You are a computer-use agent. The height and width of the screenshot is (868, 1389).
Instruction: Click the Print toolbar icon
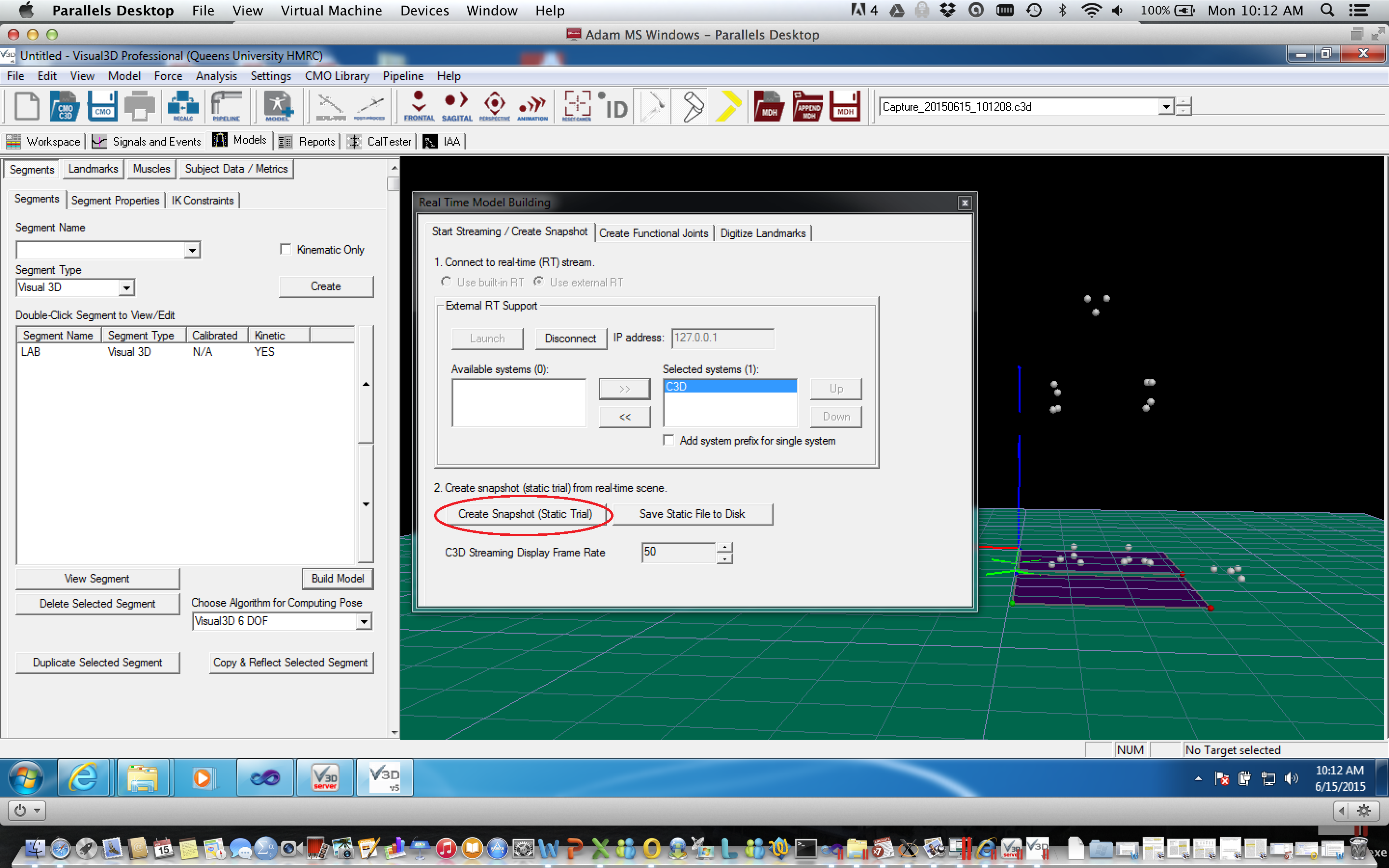tap(140, 106)
